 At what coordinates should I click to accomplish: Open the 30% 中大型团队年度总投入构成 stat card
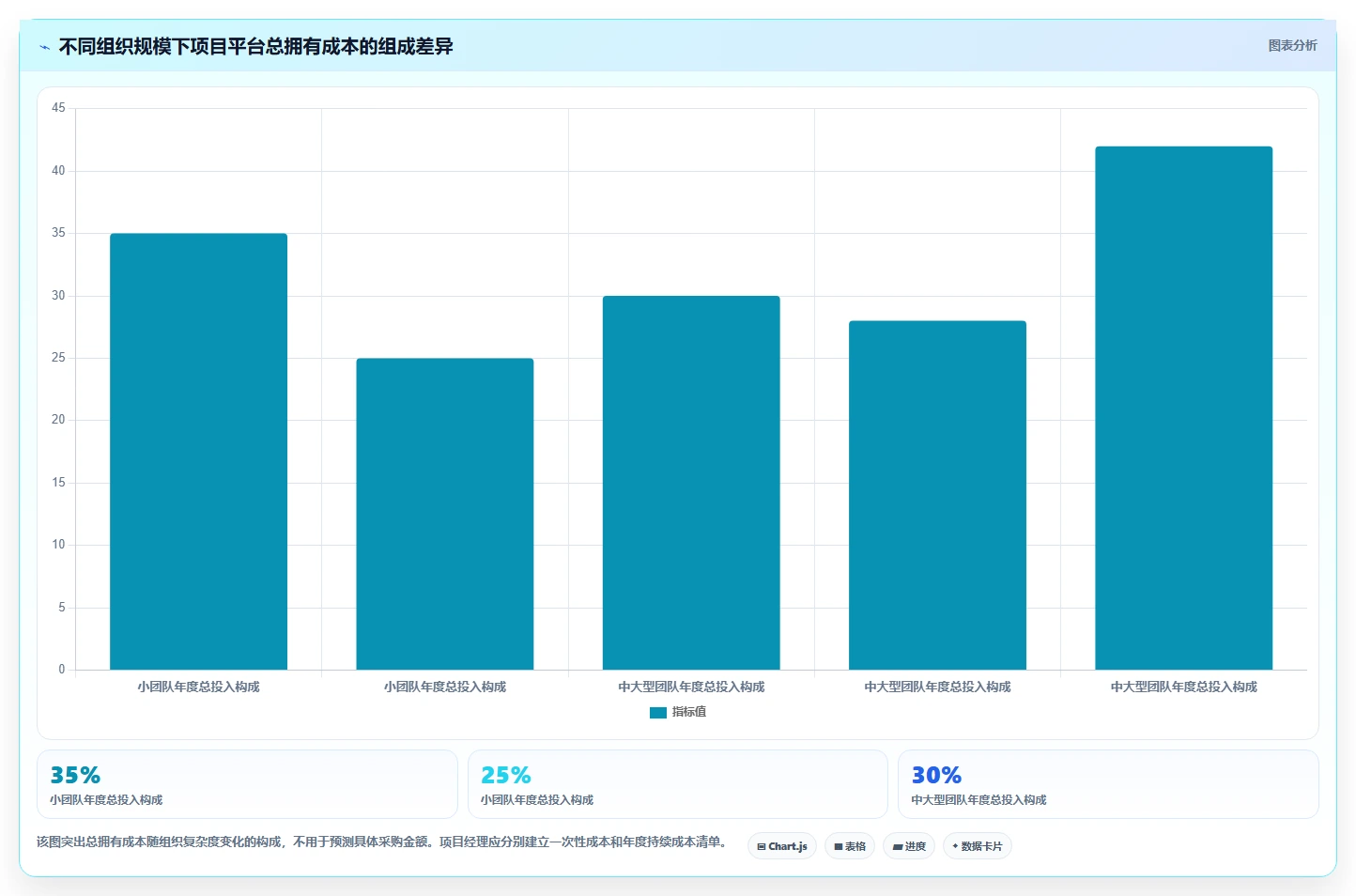1108,784
